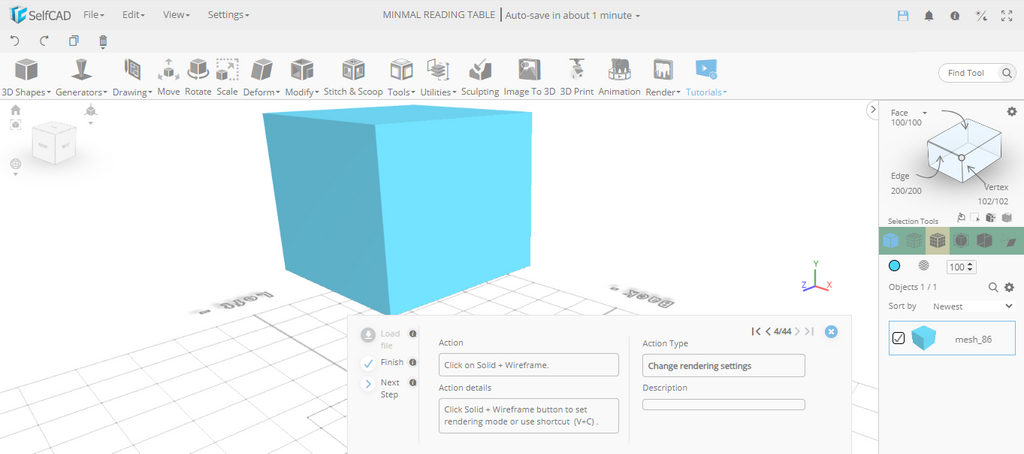The height and width of the screenshot is (454, 1024).
Task: Select Solid + Wireframe rendering mode
Action: tap(938, 241)
